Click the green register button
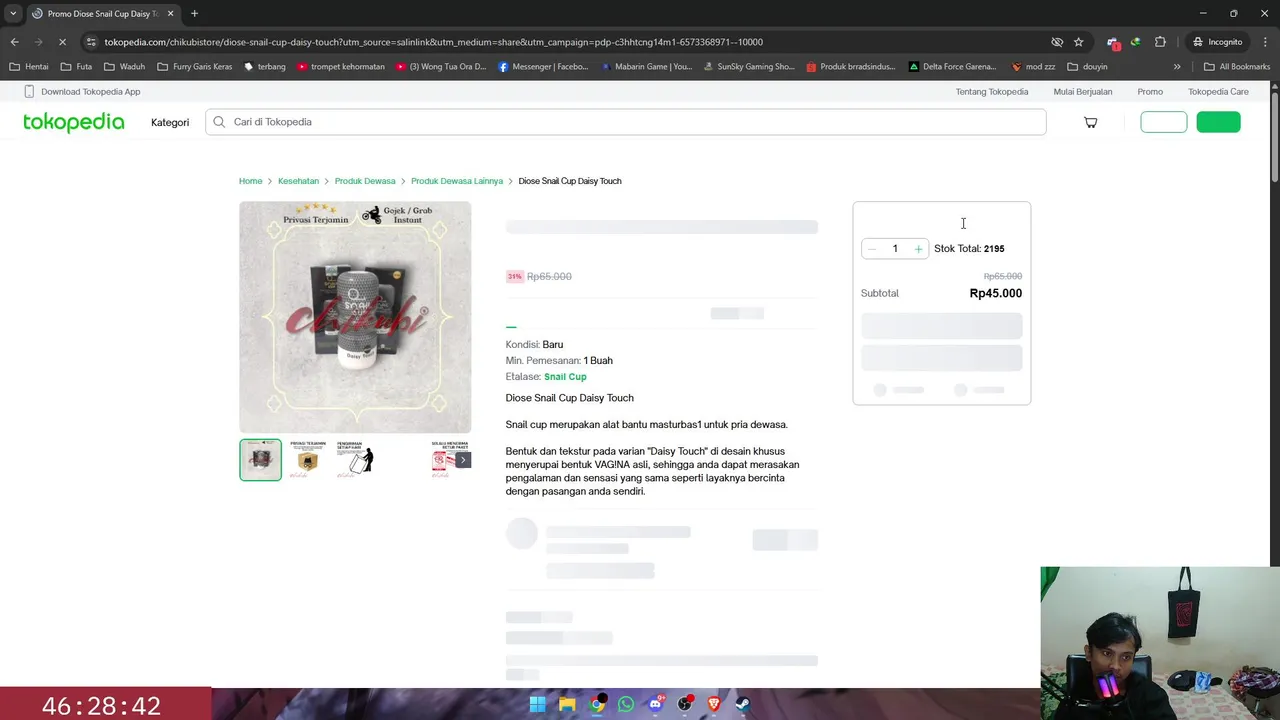Screen dimensions: 1280x720 (1219, 122)
